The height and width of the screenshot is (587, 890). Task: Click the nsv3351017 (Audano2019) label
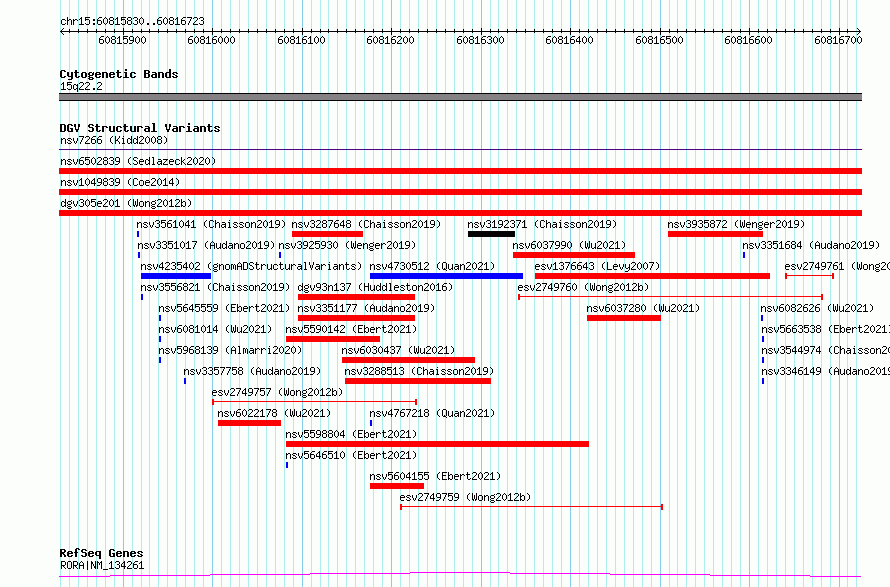coord(206,245)
